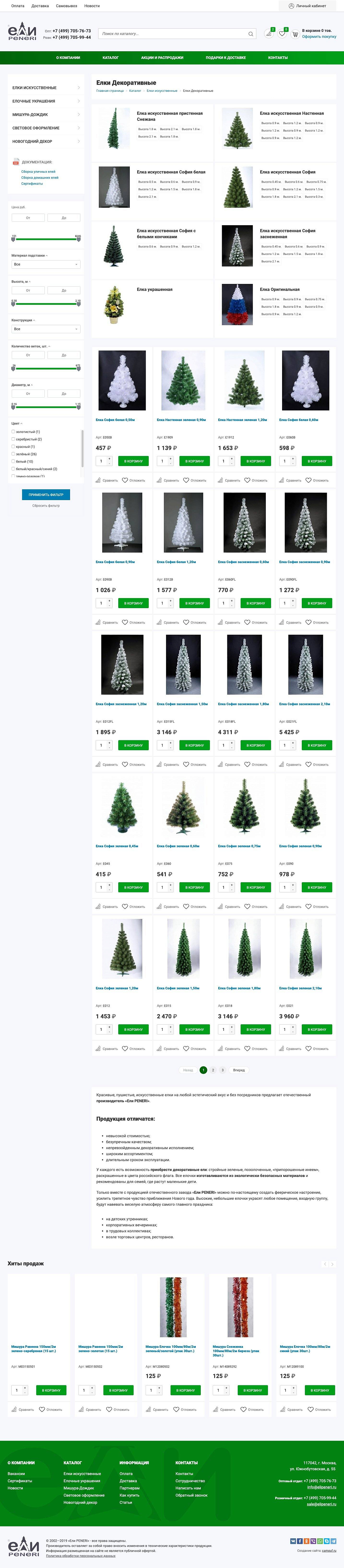This screenshot has width=344, height=1568.
Task: Open the wishlist heart icon in header
Action: (282, 33)
